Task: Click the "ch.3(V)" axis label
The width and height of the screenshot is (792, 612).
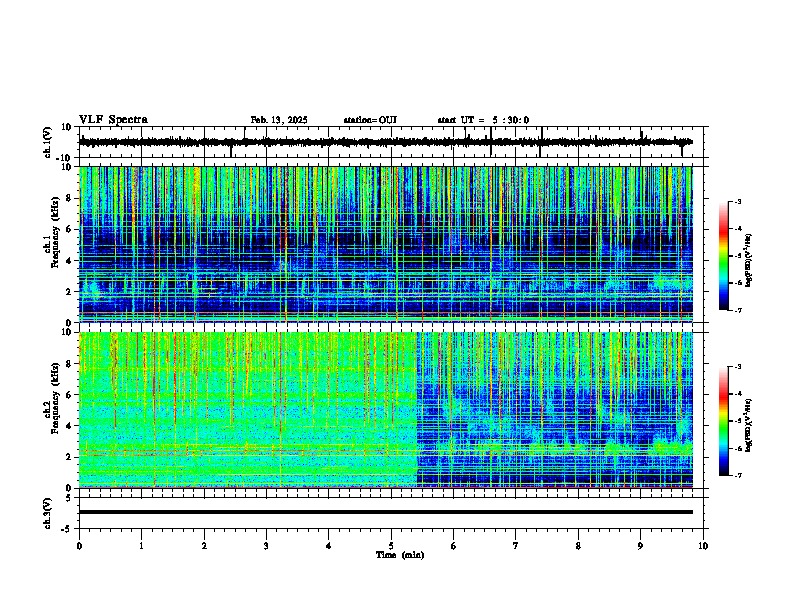Action: (x=48, y=514)
